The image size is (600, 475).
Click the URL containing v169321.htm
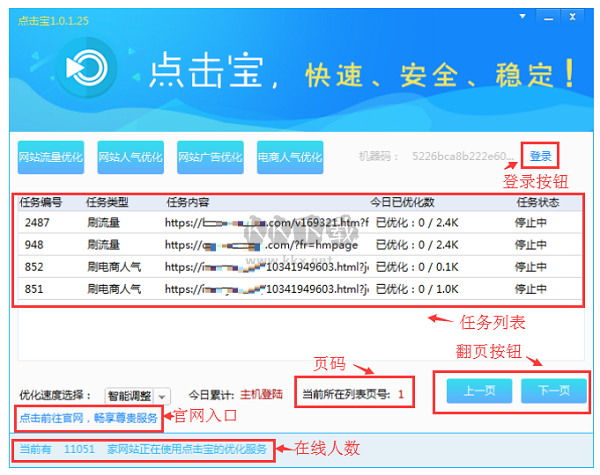[x=267, y=222]
